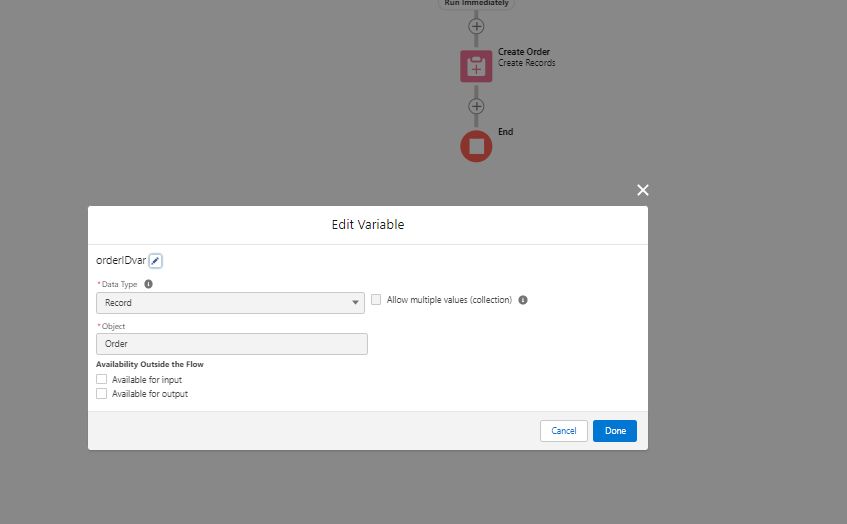Viewport: 847px width, 524px height.
Task: Click the Edit Variable dialog title
Action: [x=368, y=225]
